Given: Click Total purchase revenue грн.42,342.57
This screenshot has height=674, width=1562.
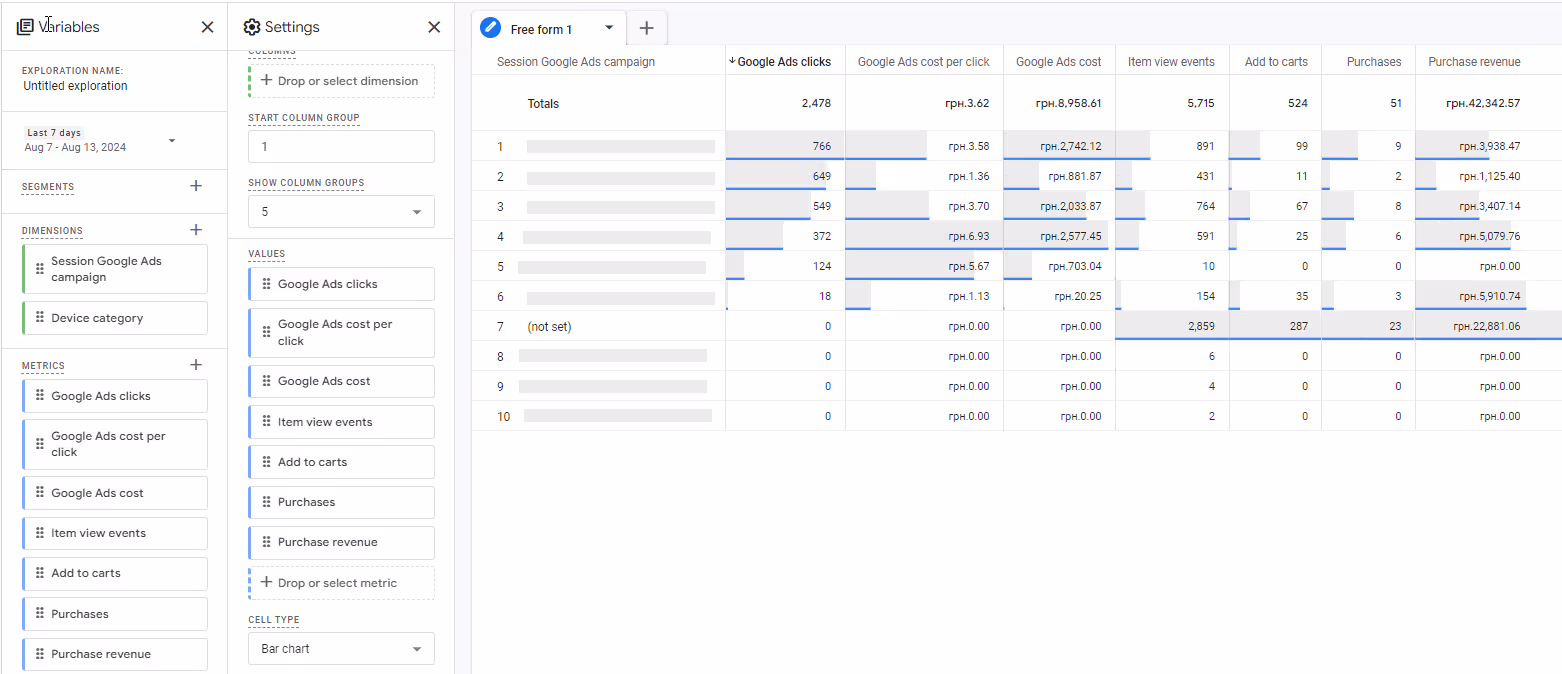Looking at the screenshot, I should (1483, 103).
